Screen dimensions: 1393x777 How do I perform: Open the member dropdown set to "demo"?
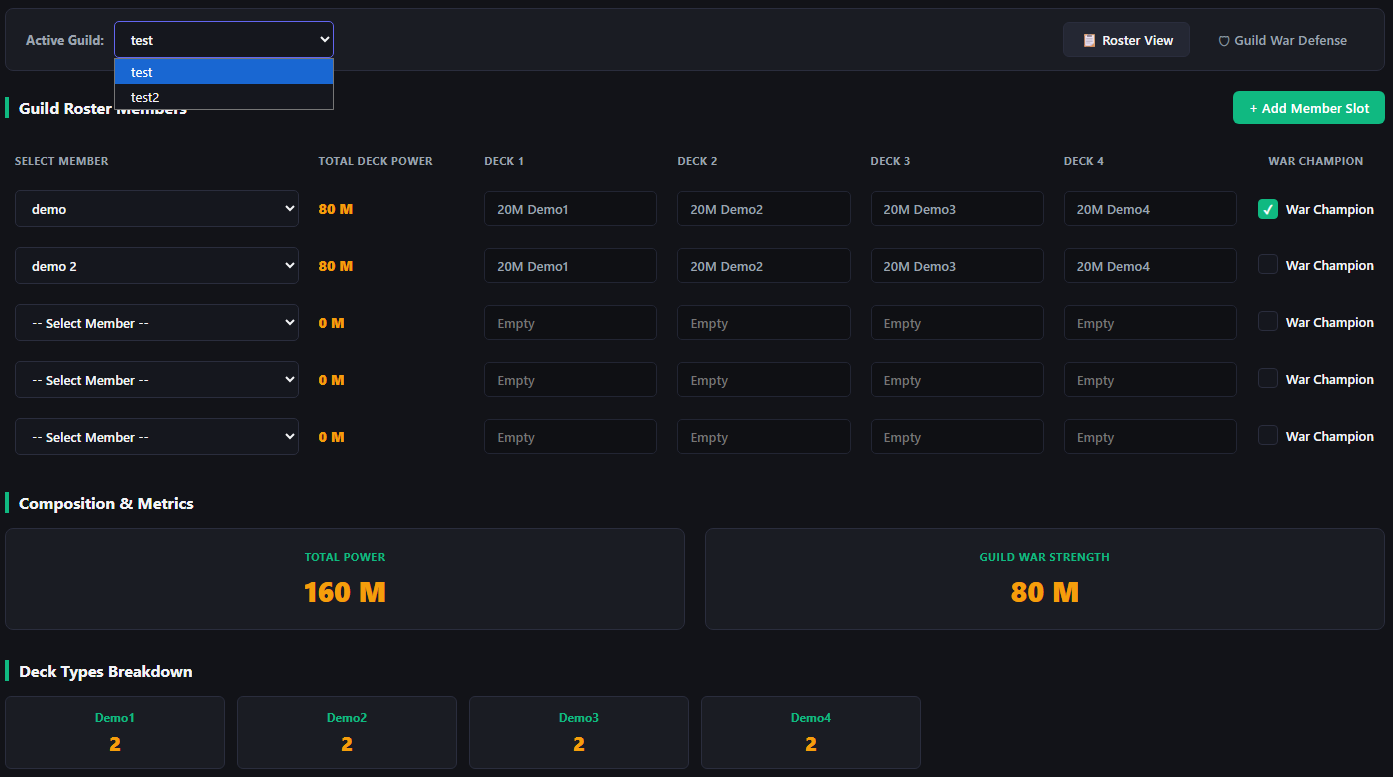pyautogui.click(x=157, y=209)
